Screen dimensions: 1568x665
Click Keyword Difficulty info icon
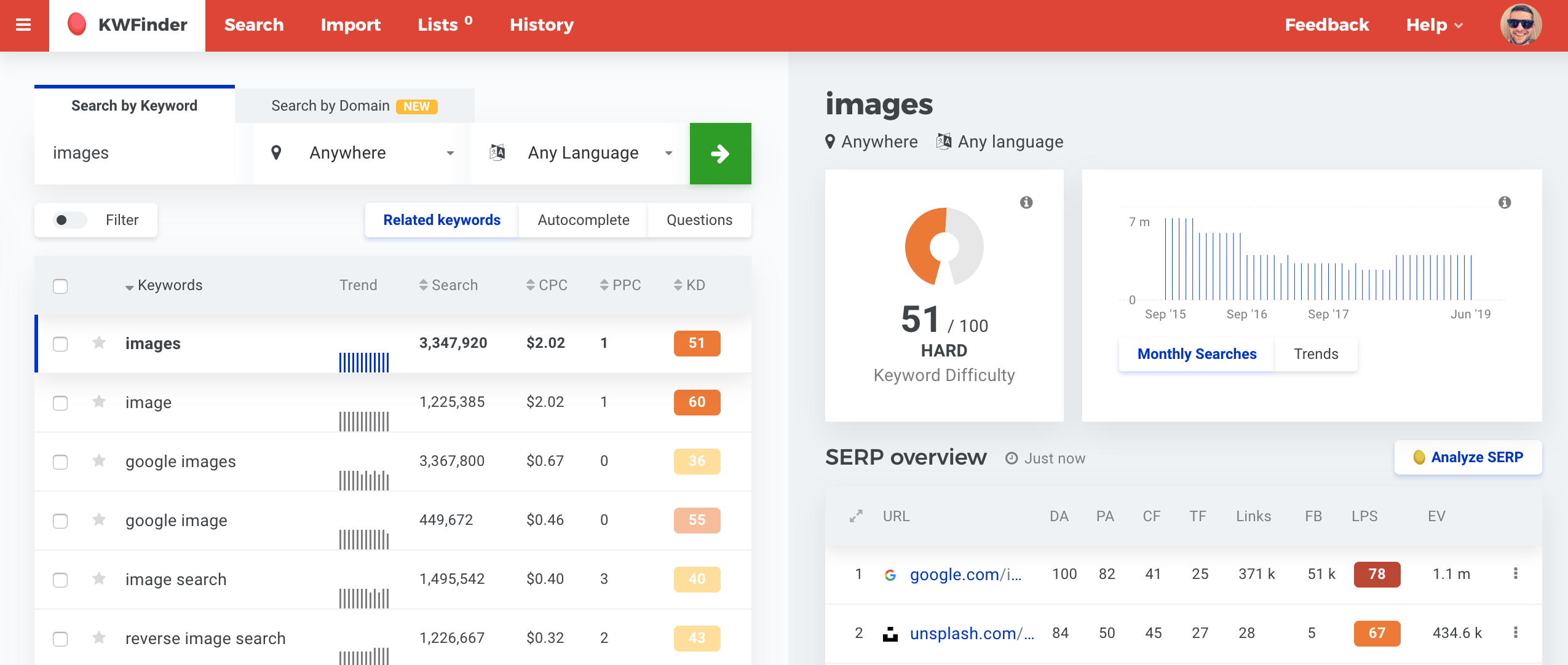[x=1026, y=202]
